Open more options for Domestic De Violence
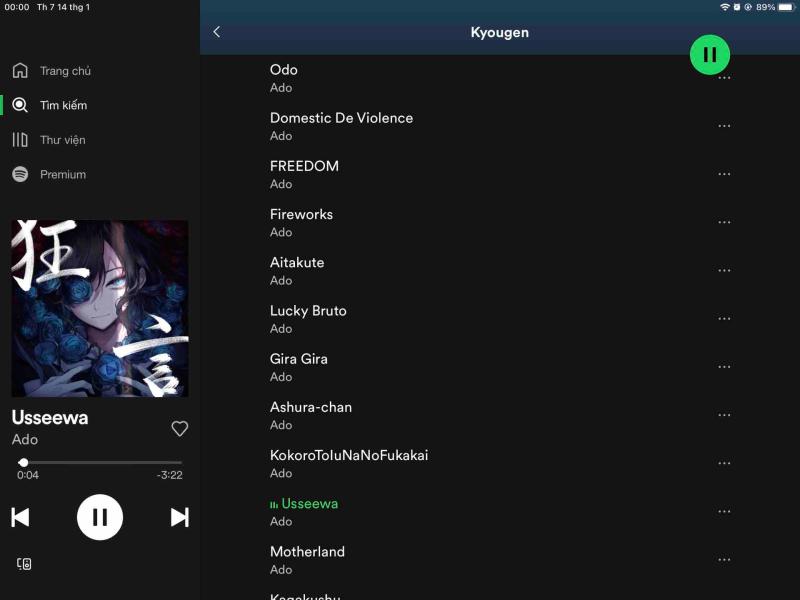This screenshot has width=800, height=600. (x=724, y=126)
